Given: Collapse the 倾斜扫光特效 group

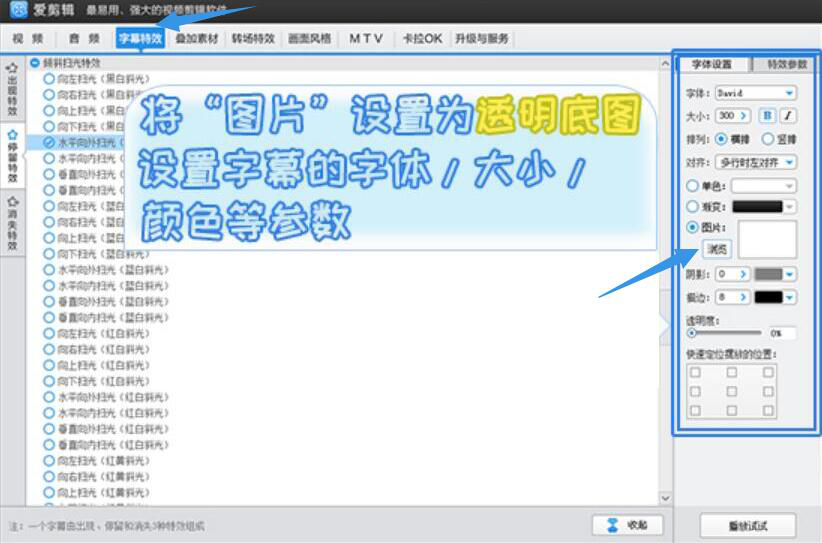Looking at the screenshot, I should [35, 63].
